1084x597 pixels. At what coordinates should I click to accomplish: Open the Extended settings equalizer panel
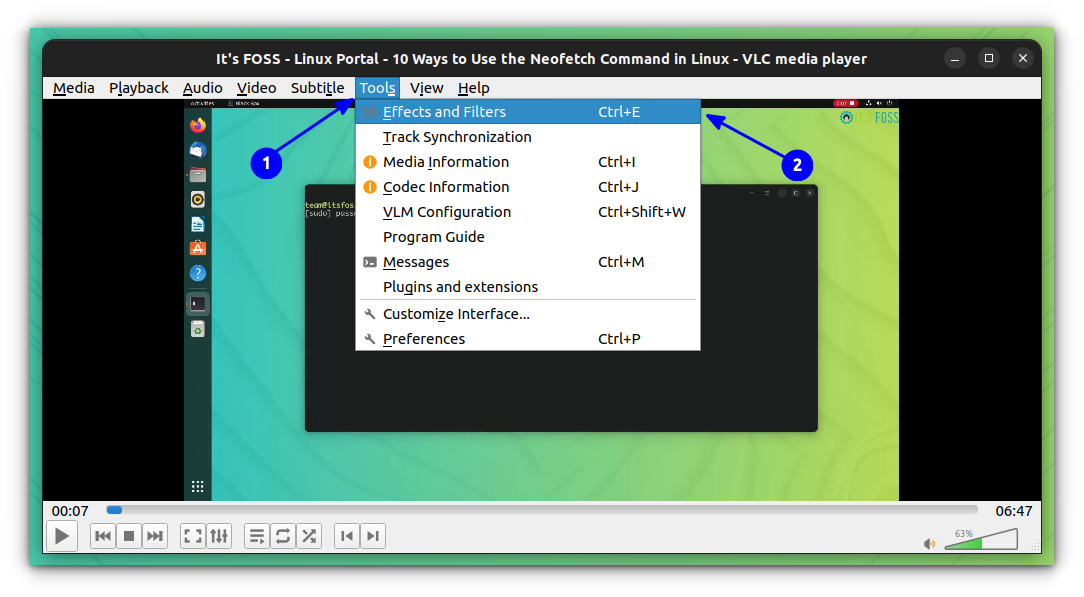[x=219, y=535]
